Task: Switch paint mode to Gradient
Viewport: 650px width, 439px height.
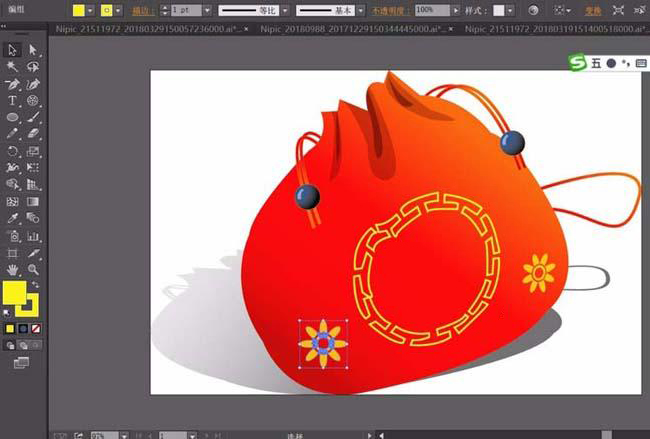Action: pyautogui.click(x=23, y=328)
